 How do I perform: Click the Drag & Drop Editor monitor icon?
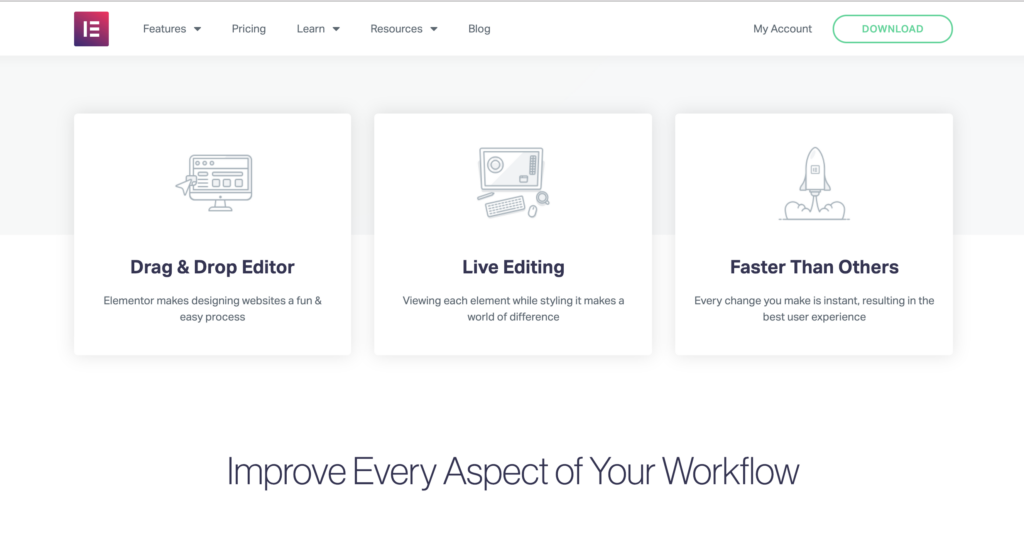(214, 183)
